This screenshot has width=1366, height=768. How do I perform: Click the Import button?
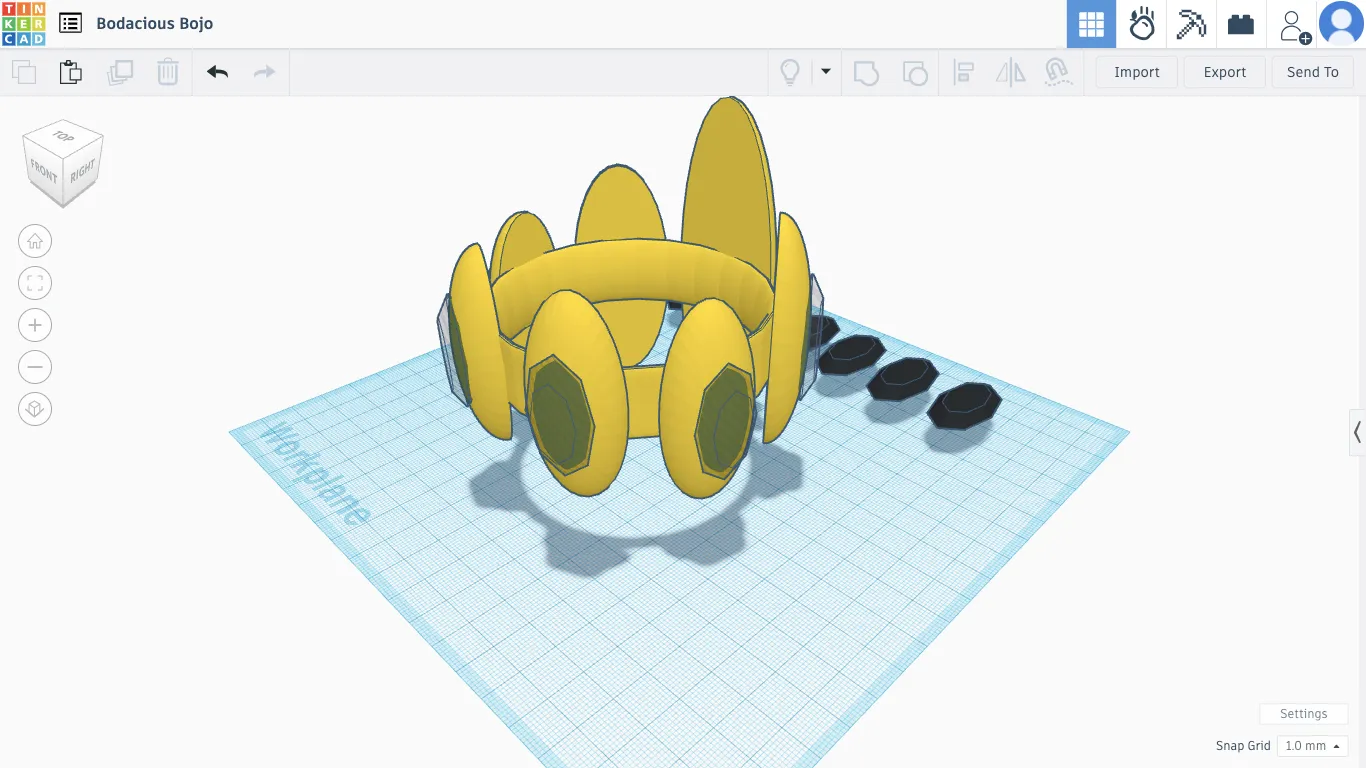pyautogui.click(x=1137, y=72)
